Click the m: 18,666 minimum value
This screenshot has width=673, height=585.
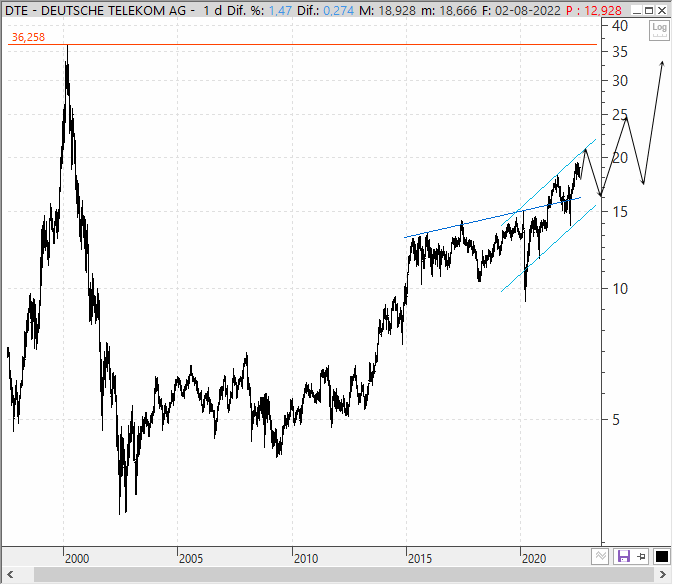pos(449,10)
